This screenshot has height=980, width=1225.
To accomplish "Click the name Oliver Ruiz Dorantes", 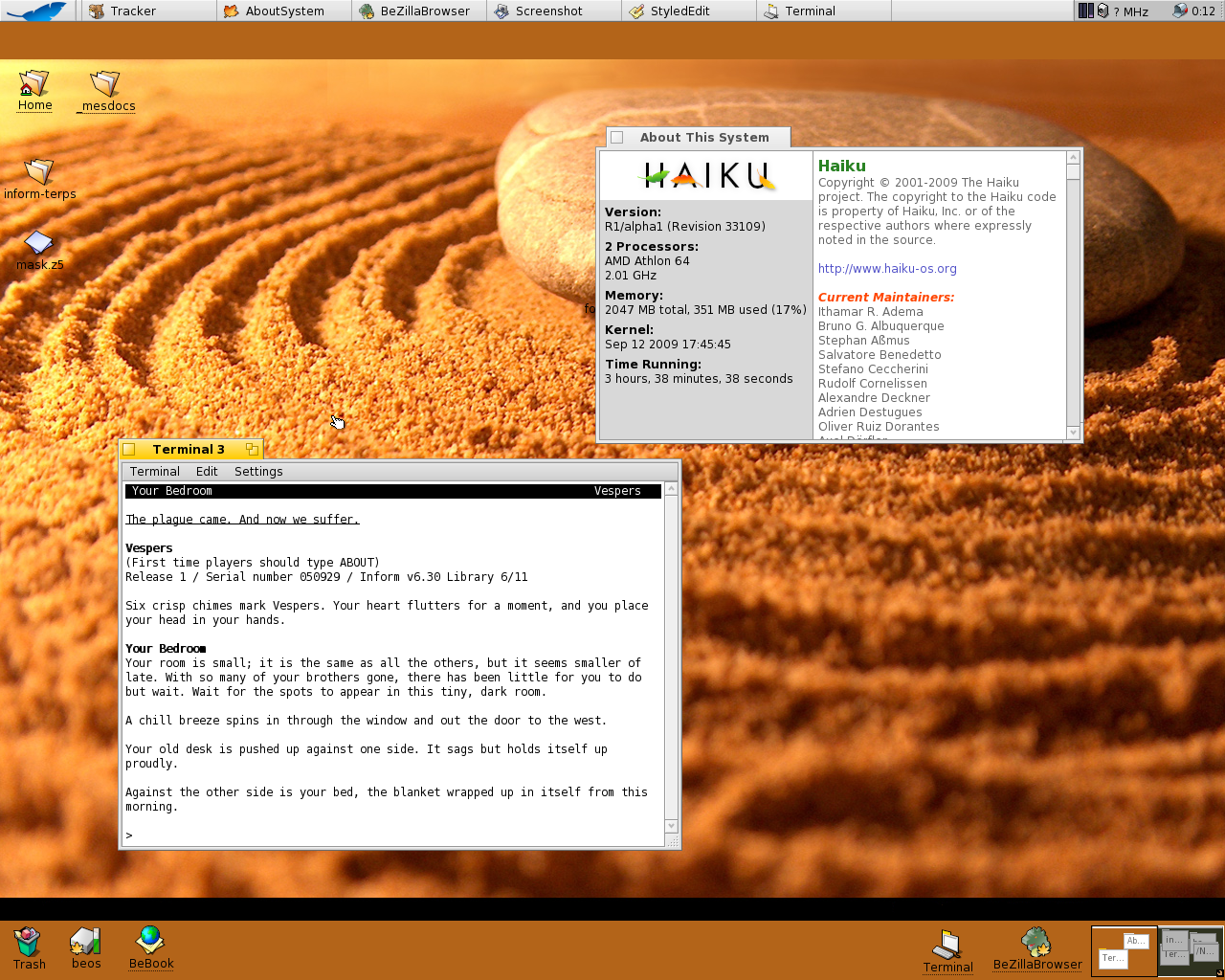I will point(879,427).
